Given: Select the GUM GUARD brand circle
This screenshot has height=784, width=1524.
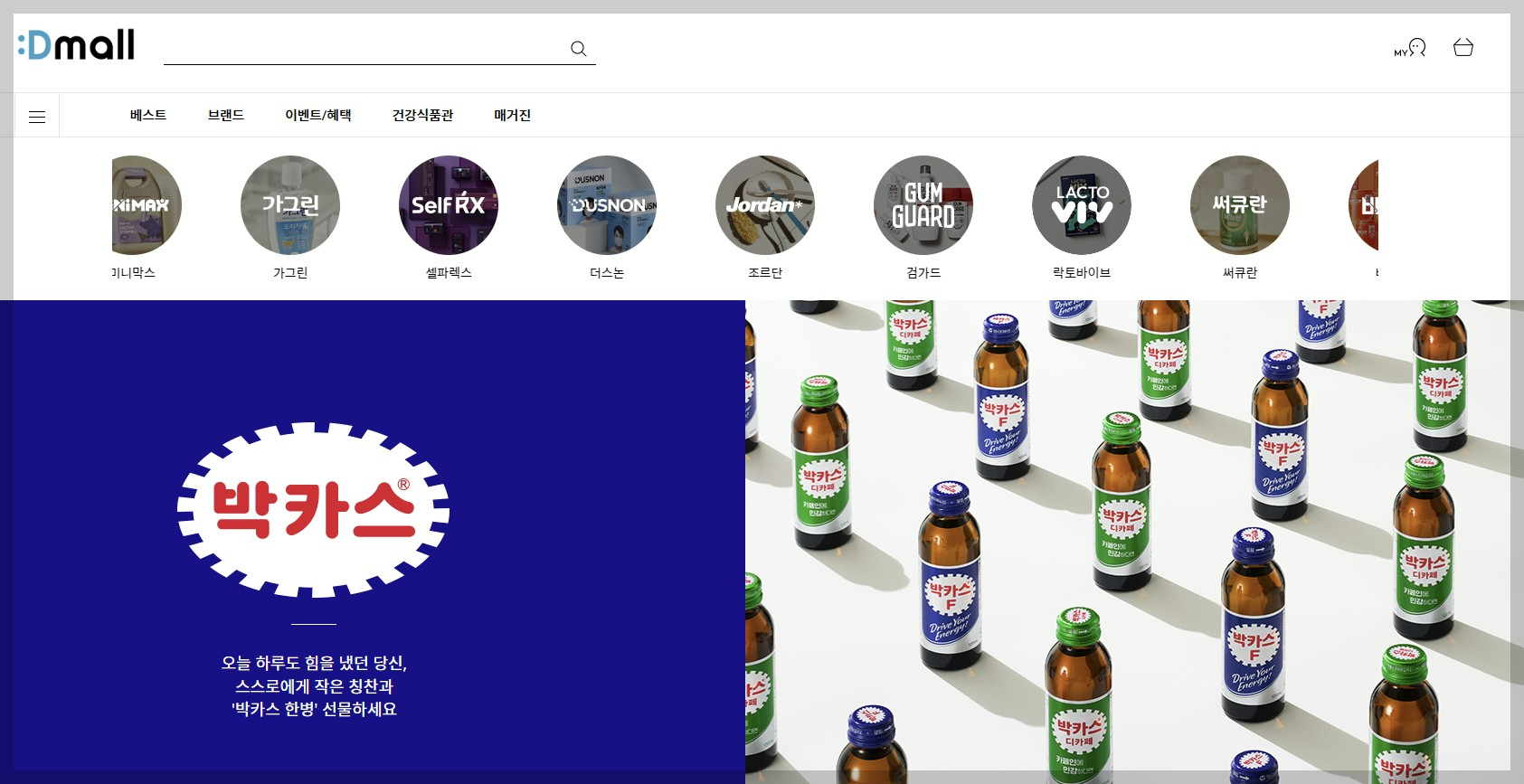Looking at the screenshot, I should 923,205.
